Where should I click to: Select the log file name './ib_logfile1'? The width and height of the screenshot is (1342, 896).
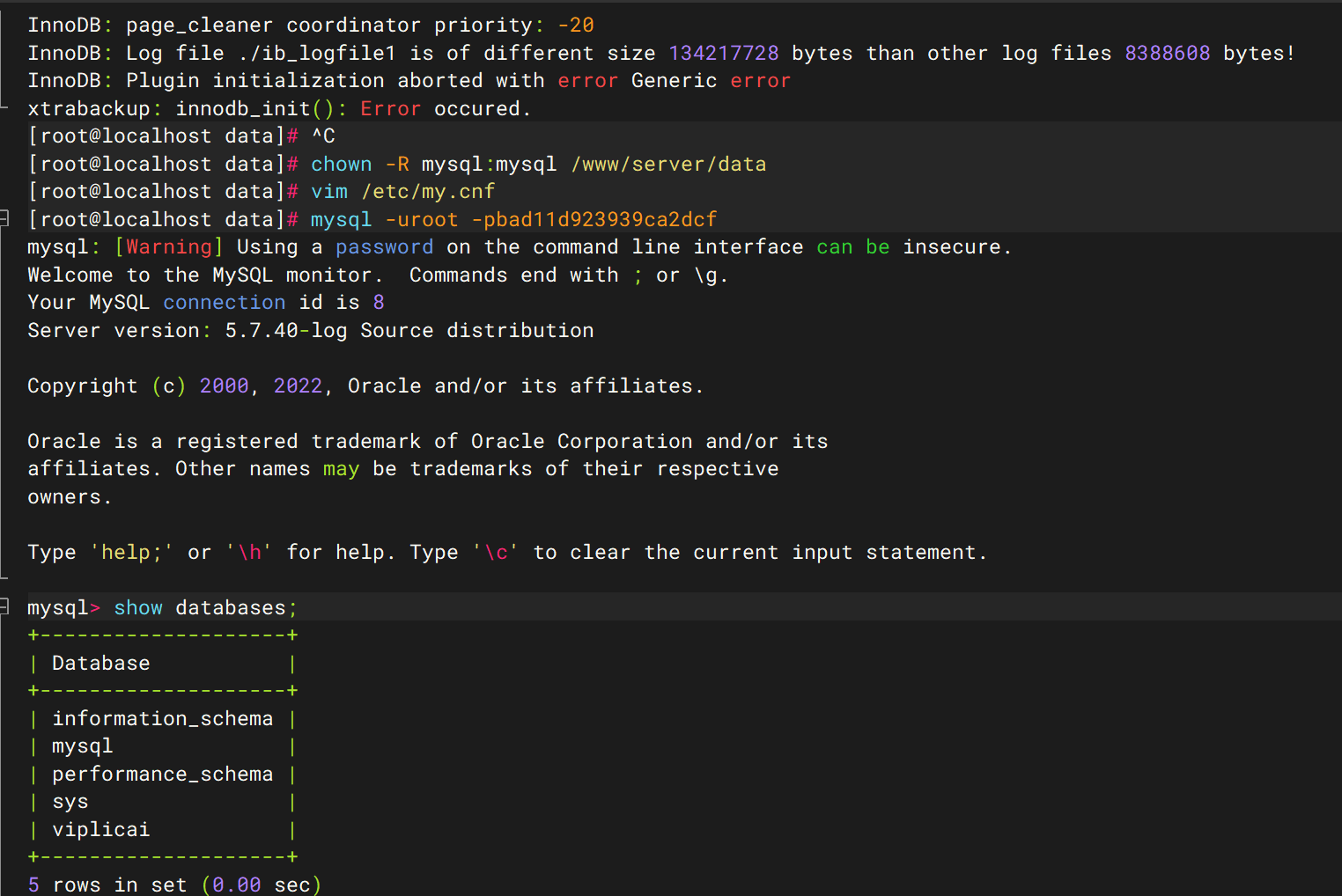point(317,54)
